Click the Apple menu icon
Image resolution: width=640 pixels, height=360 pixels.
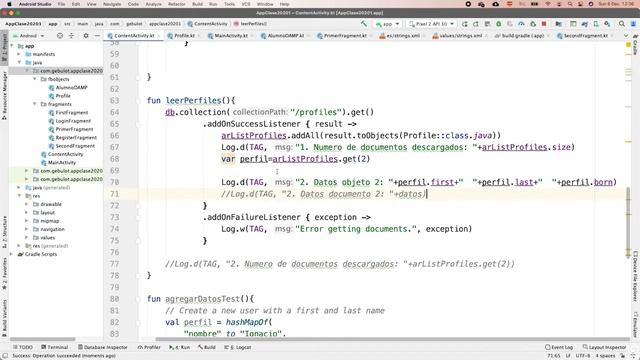pyautogui.click(x=9, y=4)
